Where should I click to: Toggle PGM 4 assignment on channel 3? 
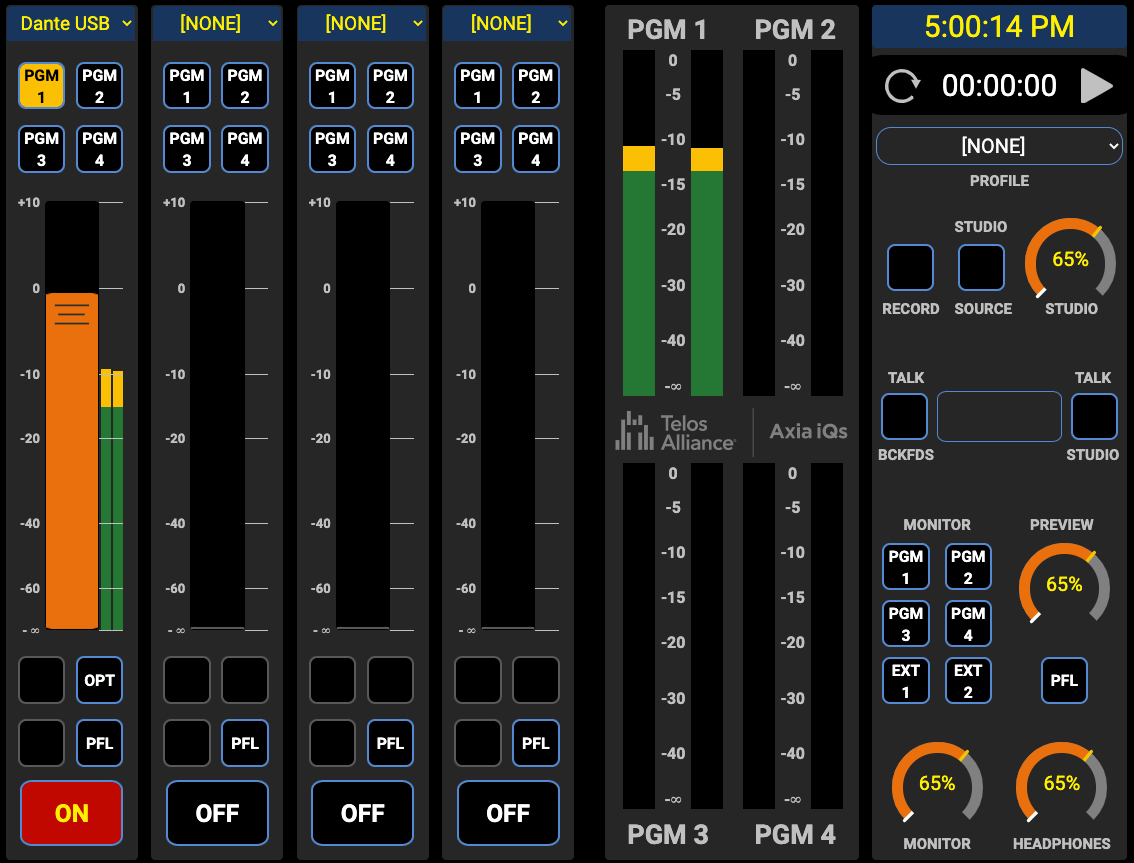click(390, 149)
